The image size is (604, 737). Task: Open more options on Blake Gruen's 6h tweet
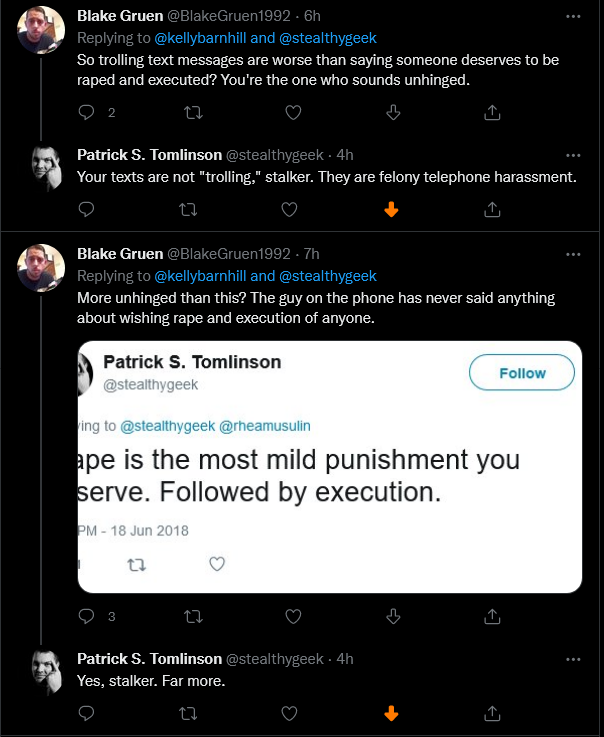tap(573, 16)
